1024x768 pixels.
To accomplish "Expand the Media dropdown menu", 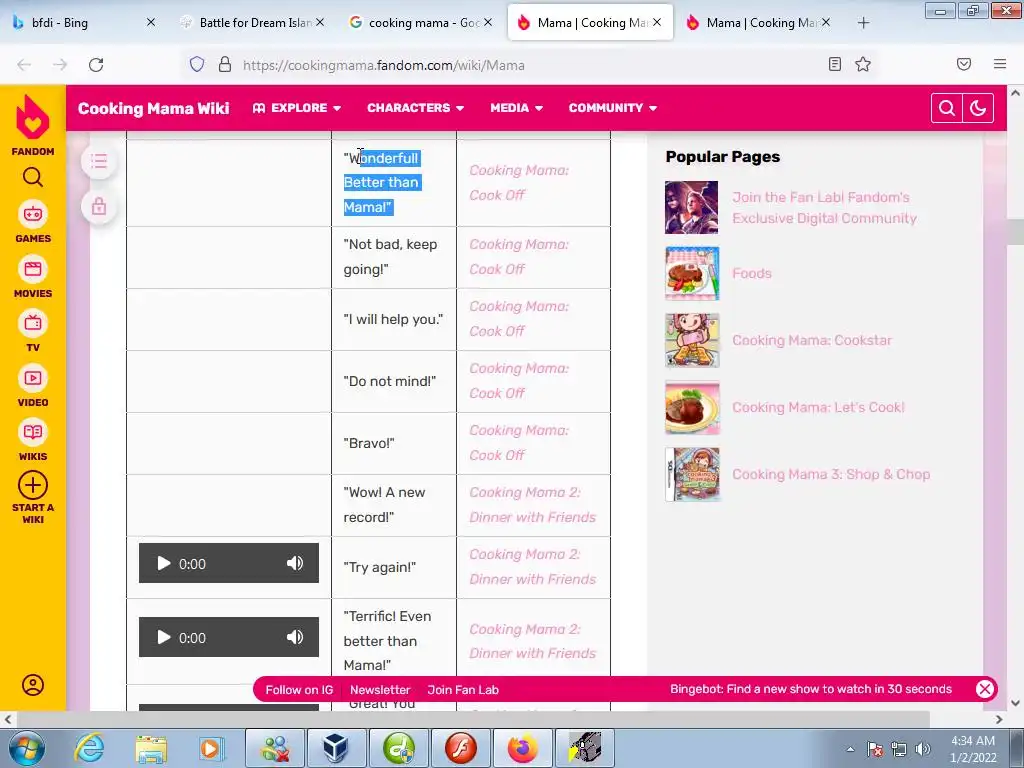I will [517, 108].
